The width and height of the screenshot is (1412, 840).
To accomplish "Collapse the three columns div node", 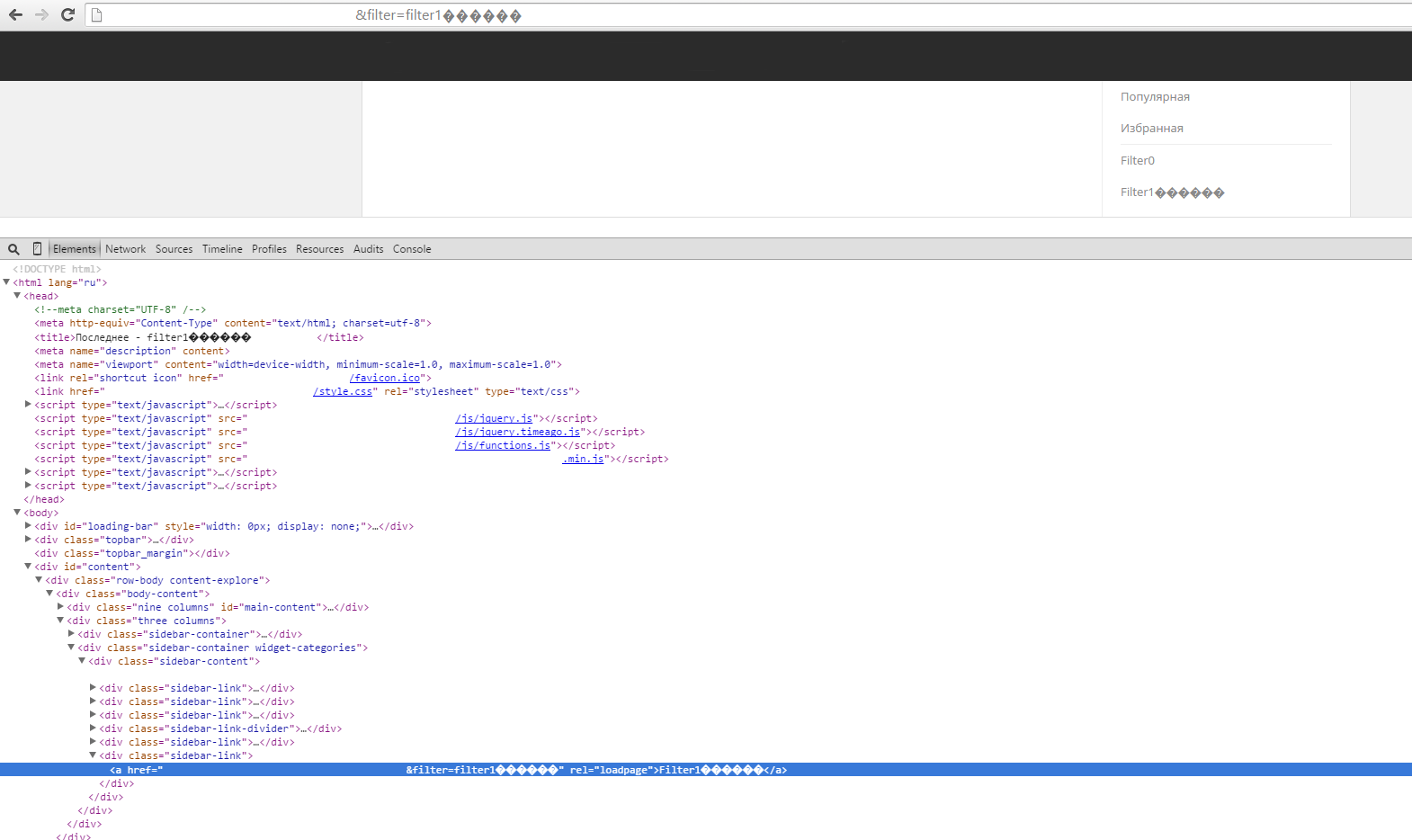I will tap(60, 621).
